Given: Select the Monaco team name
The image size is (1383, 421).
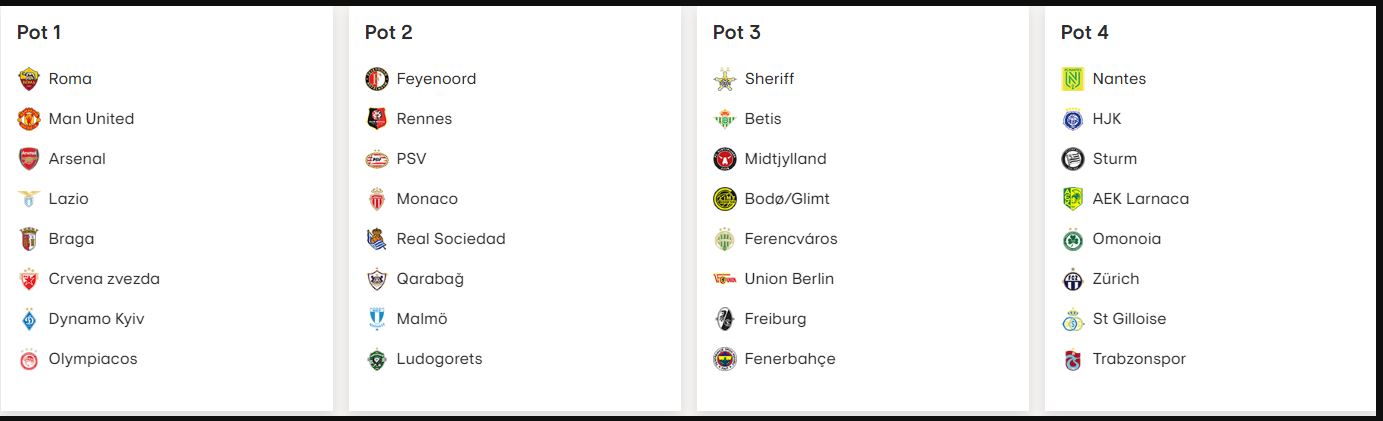Looking at the screenshot, I should click(x=427, y=199).
